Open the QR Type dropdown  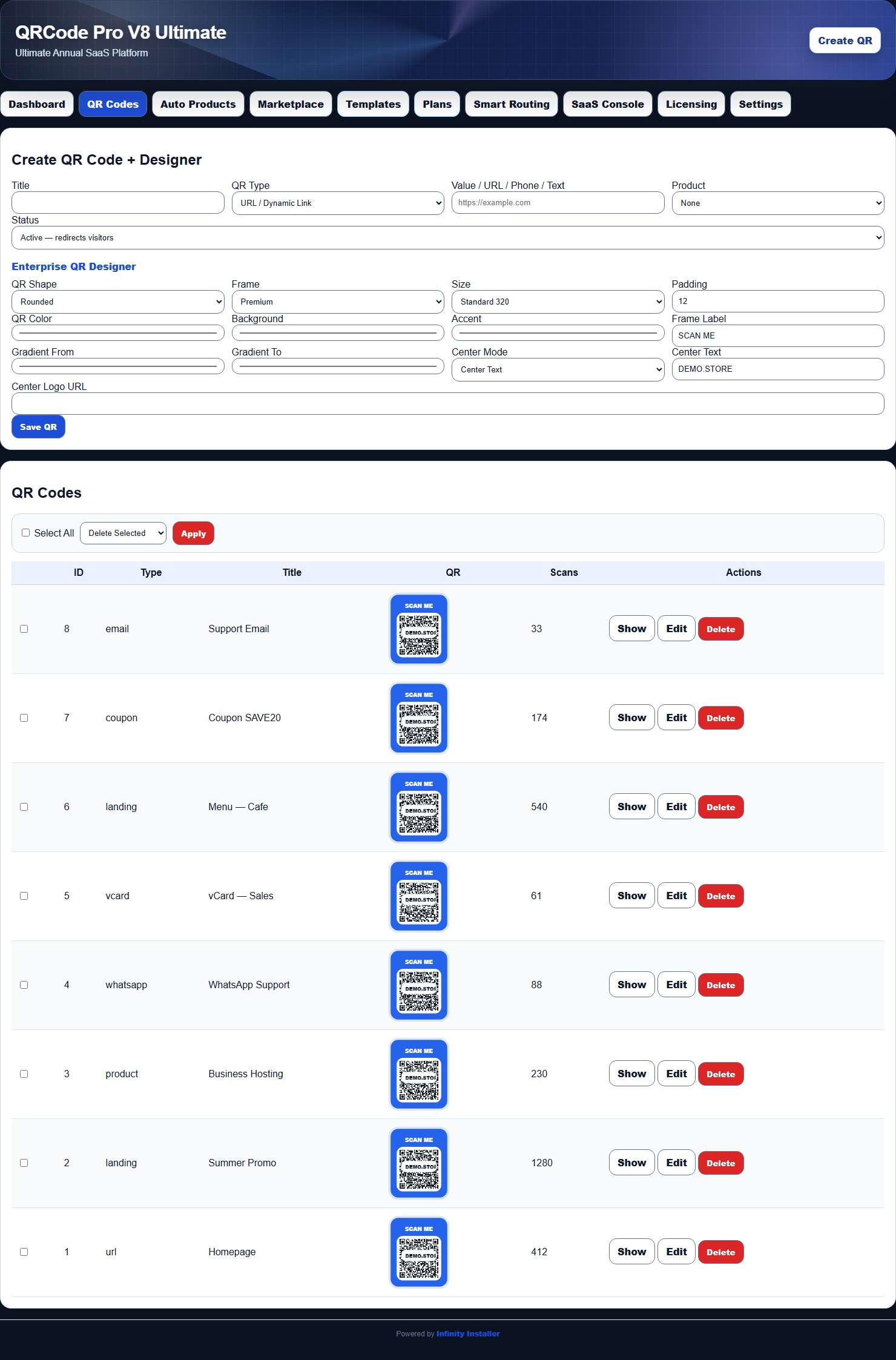tap(338, 203)
